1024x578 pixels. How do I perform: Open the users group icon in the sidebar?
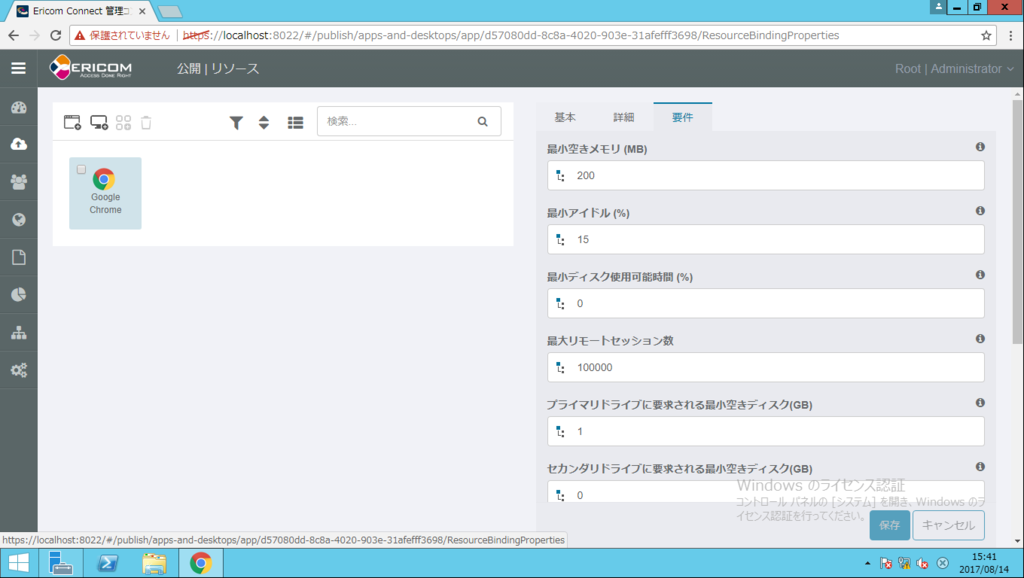(x=18, y=180)
